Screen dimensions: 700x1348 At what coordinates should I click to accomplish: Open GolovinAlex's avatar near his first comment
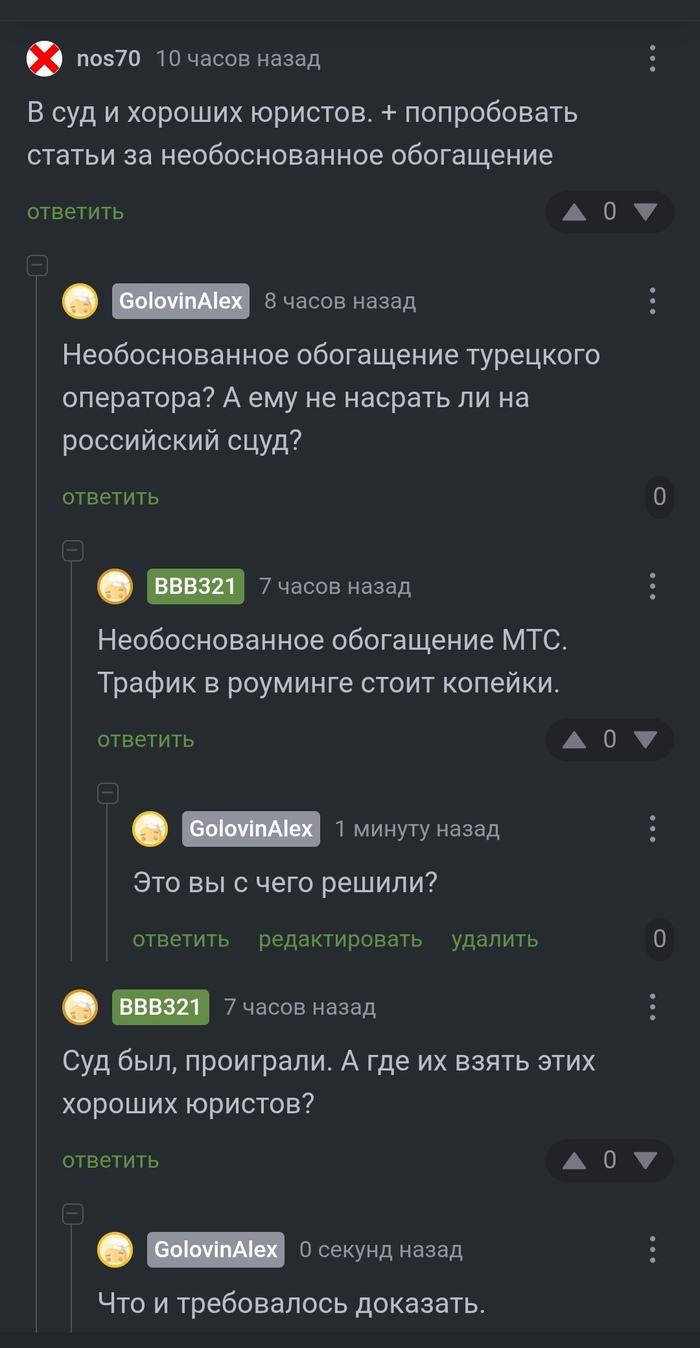click(x=80, y=301)
